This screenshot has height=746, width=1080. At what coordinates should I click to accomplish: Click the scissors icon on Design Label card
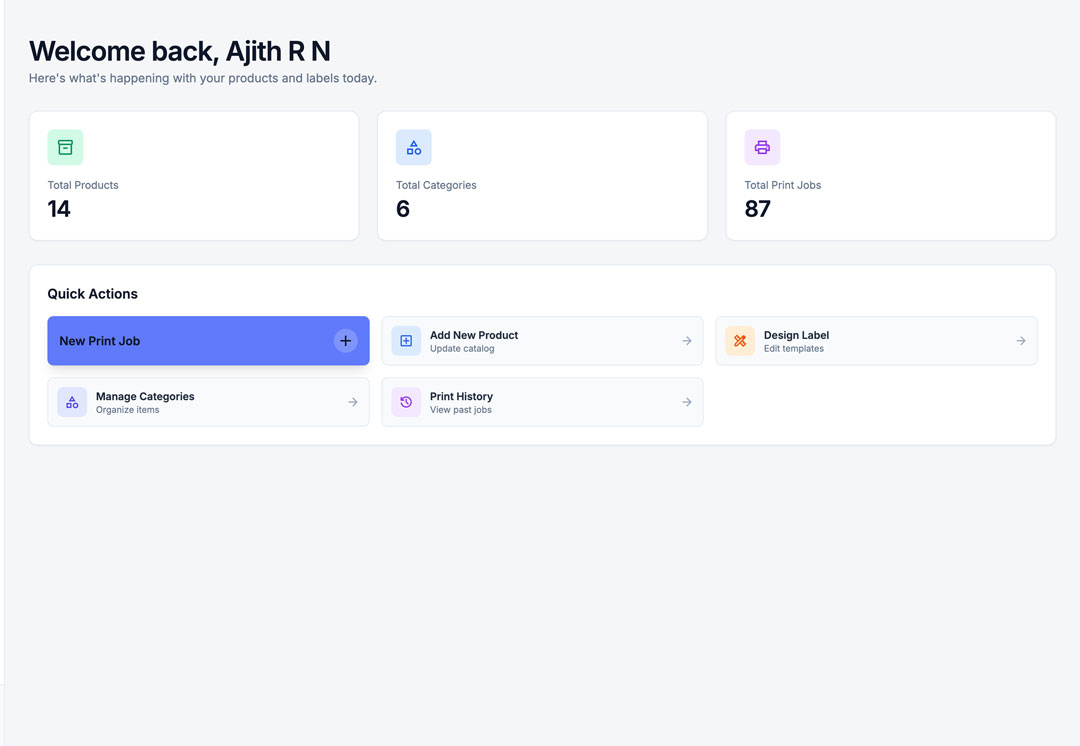(x=739, y=340)
